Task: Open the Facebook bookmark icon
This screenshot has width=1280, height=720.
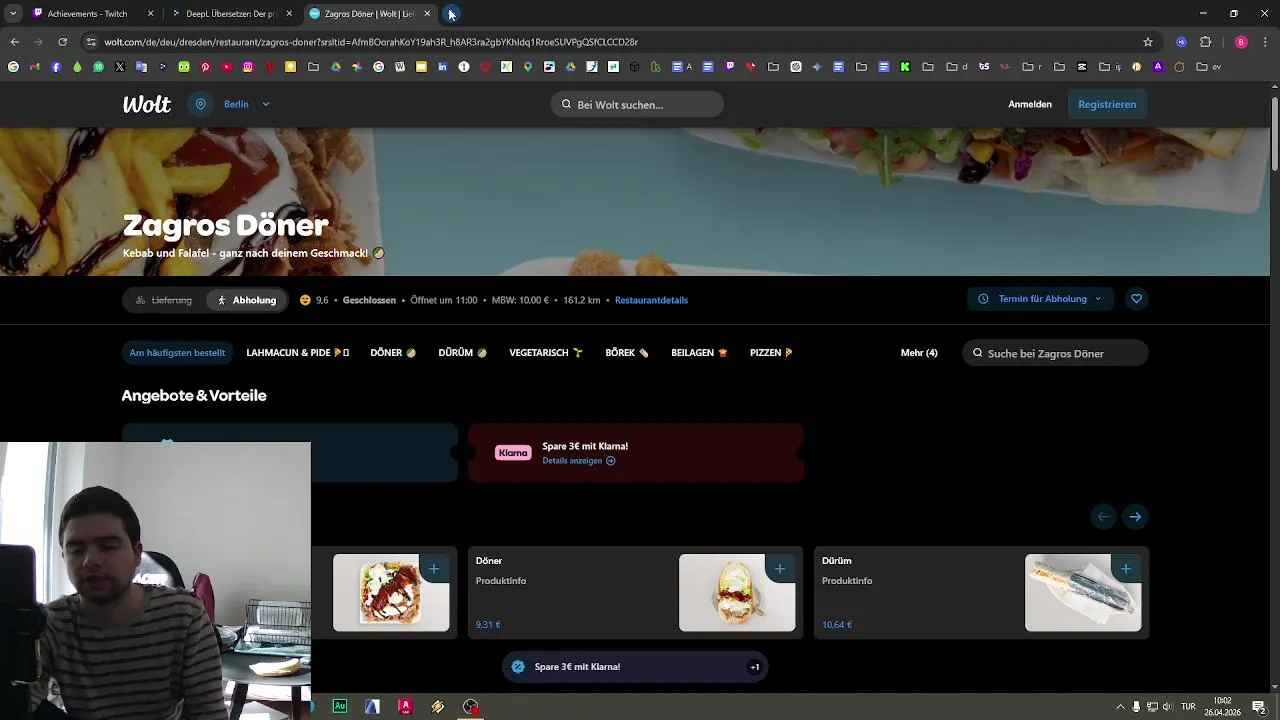Action: click(x=56, y=67)
